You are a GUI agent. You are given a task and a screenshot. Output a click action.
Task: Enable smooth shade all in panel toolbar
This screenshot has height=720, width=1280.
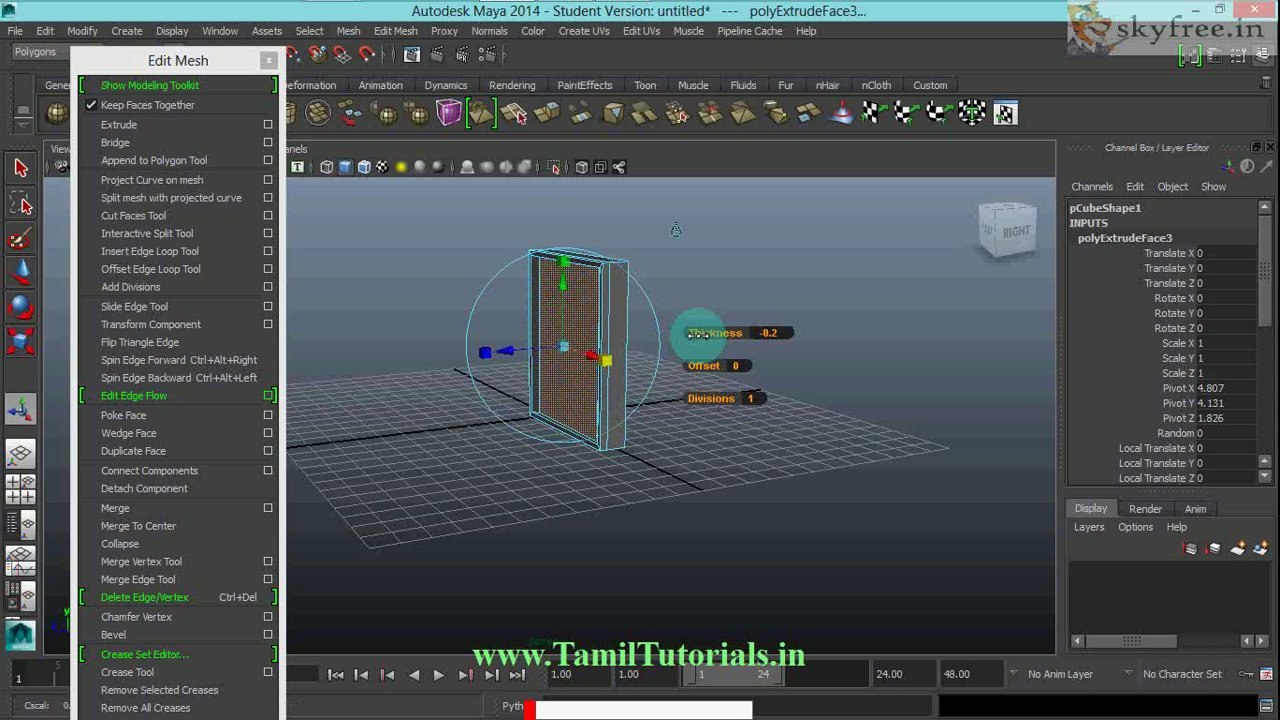[345, 167]
